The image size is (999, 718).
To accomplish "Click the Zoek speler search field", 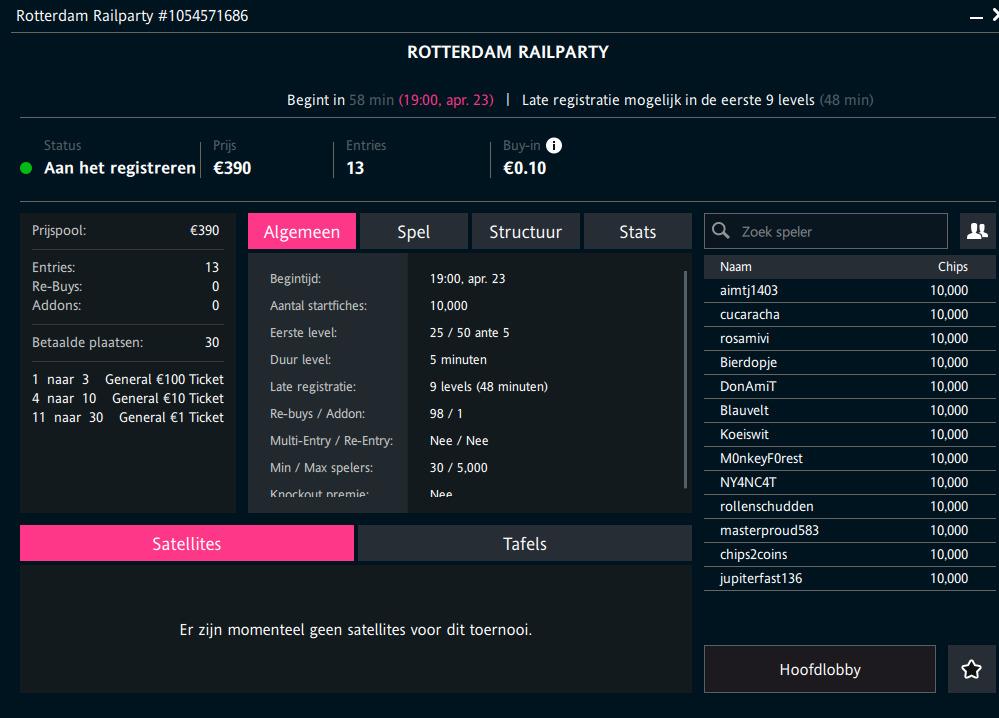I will [830, 230].
